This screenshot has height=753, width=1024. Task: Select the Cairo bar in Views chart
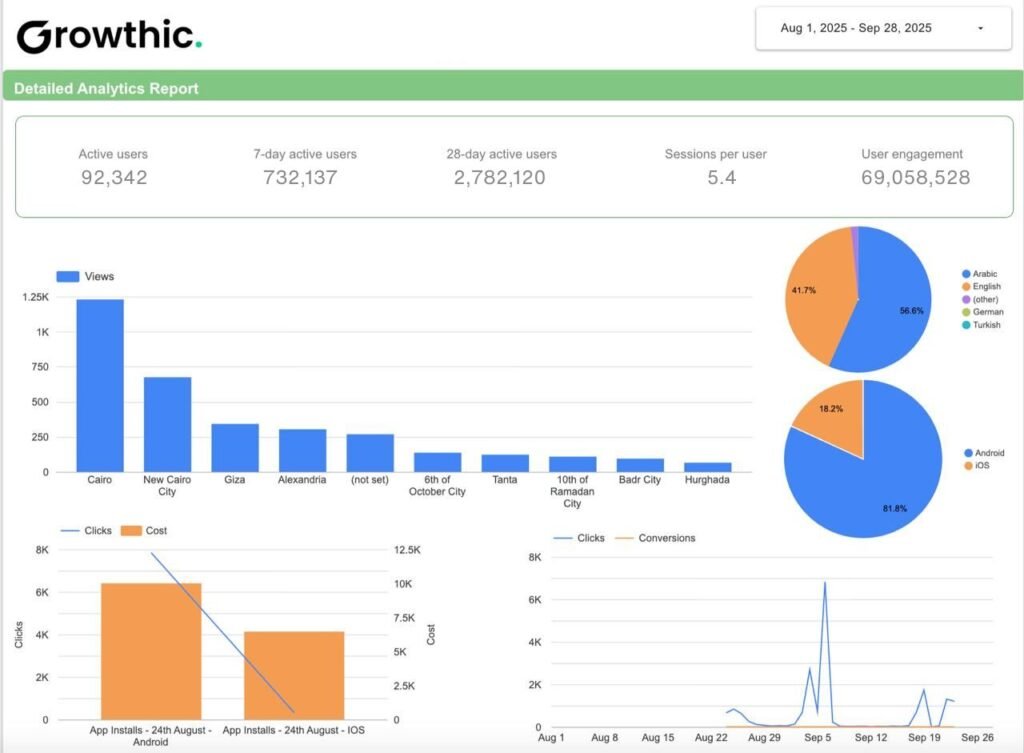(100, 385)
